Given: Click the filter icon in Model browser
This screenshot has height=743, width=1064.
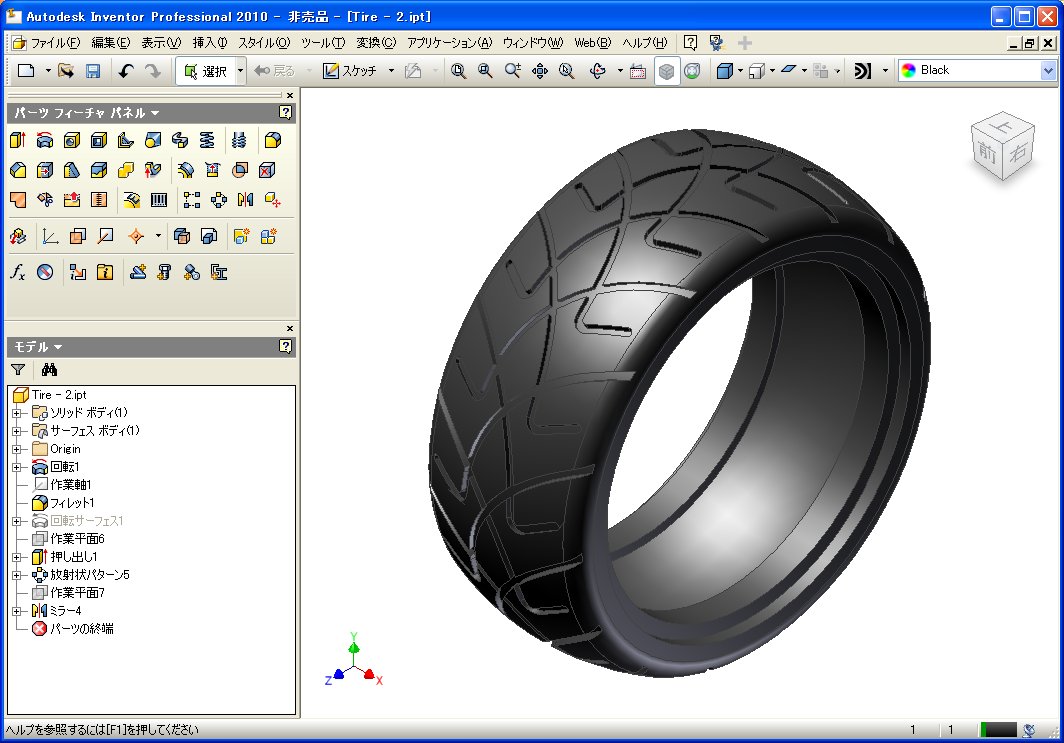Looking at the screenshot, I should click(18, 370).
